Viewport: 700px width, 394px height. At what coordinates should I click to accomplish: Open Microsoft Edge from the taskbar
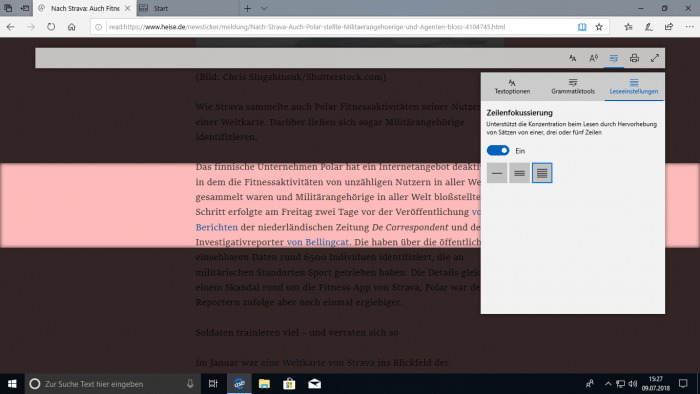tap(239, 384)
